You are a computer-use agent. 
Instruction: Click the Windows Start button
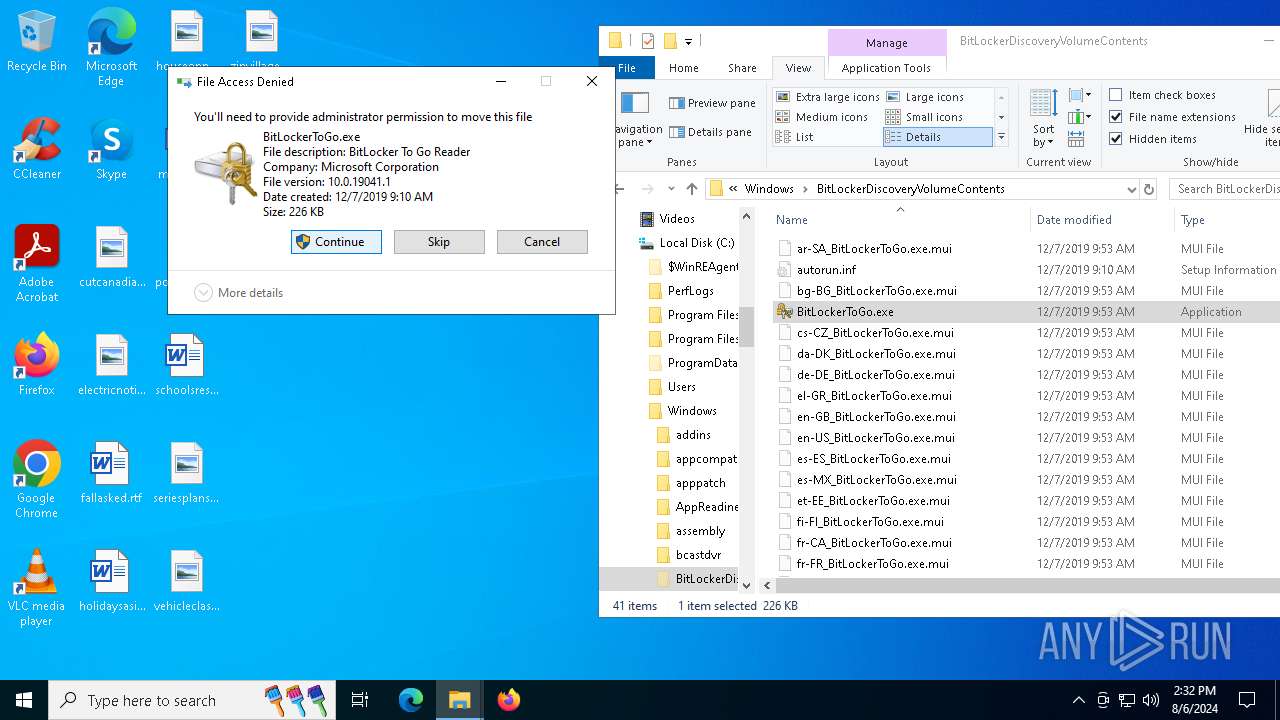24,700
